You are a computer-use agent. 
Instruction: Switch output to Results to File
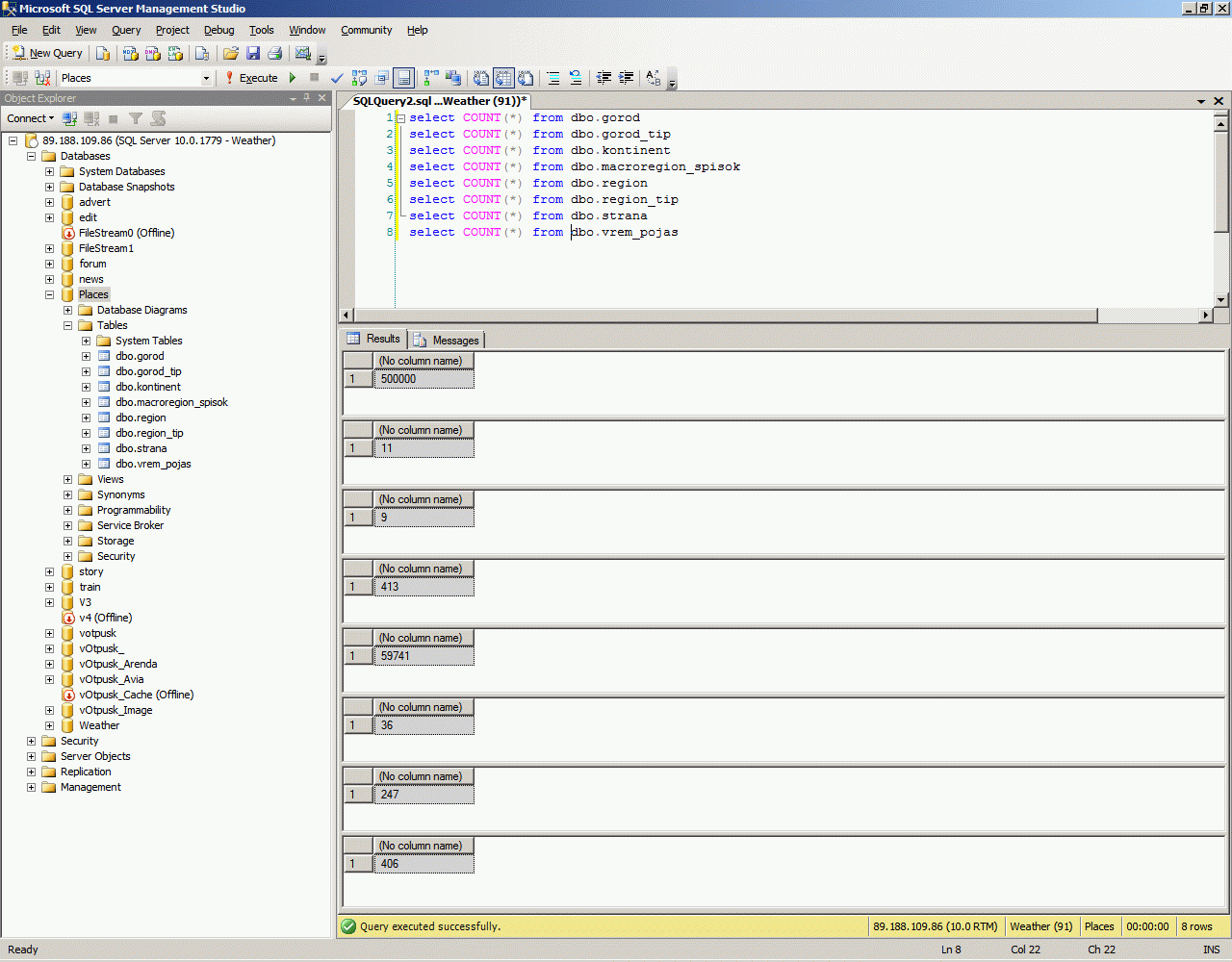526,78
